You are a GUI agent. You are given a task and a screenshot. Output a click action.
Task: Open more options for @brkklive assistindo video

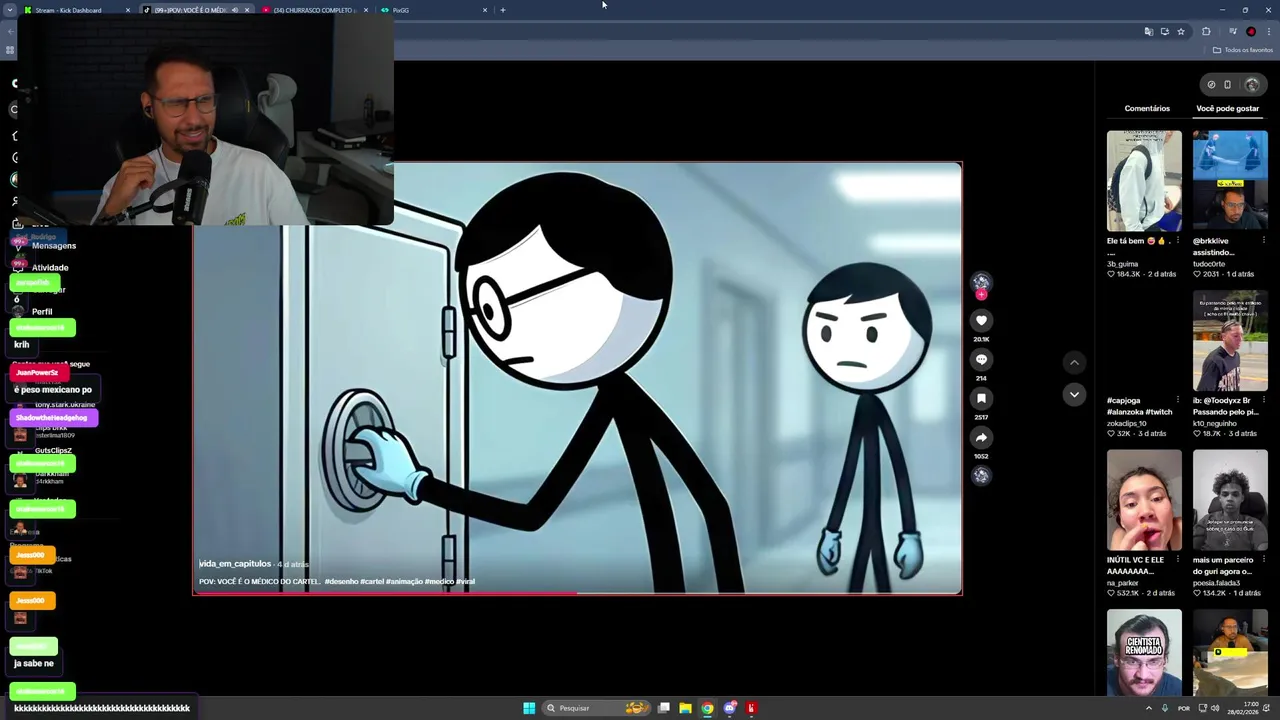click(x=1263, y=241)
